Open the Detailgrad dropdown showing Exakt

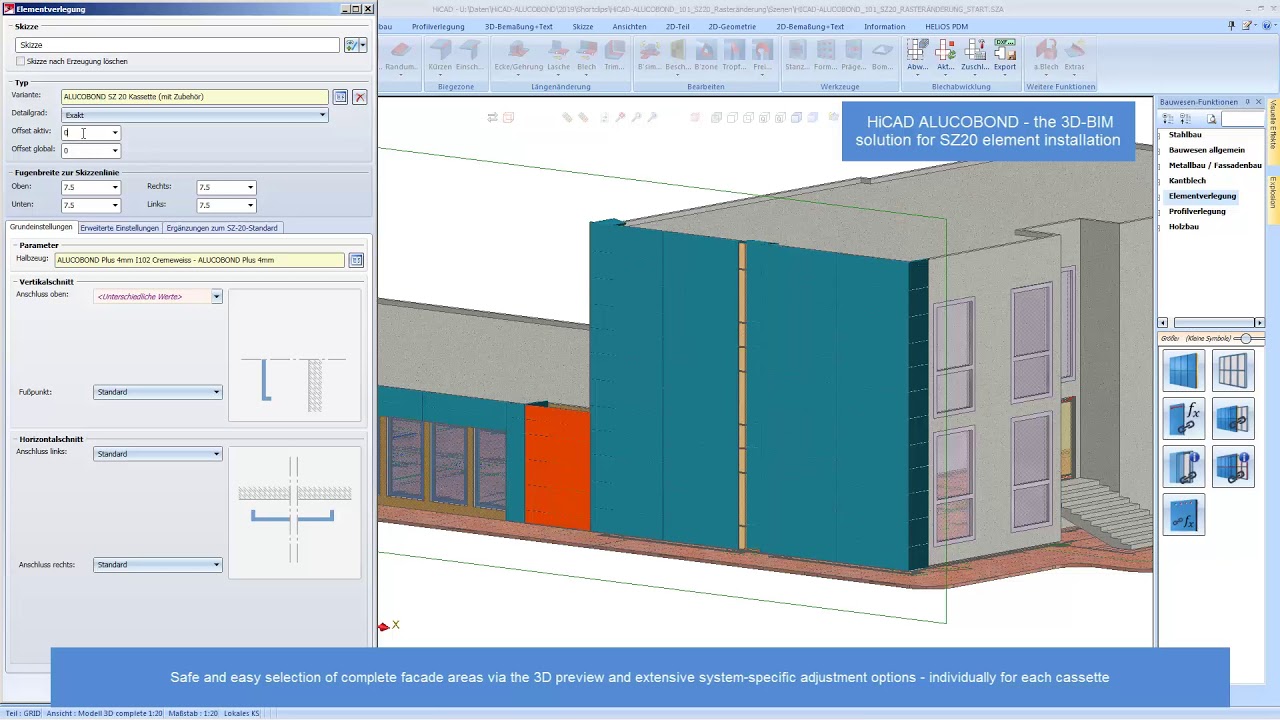coord(195,115)
